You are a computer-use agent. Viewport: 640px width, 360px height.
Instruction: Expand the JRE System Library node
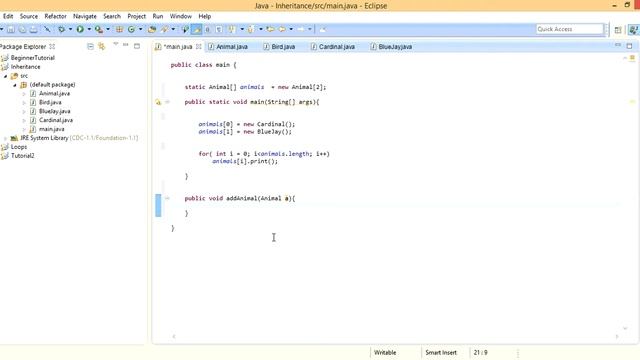point(6,138)
